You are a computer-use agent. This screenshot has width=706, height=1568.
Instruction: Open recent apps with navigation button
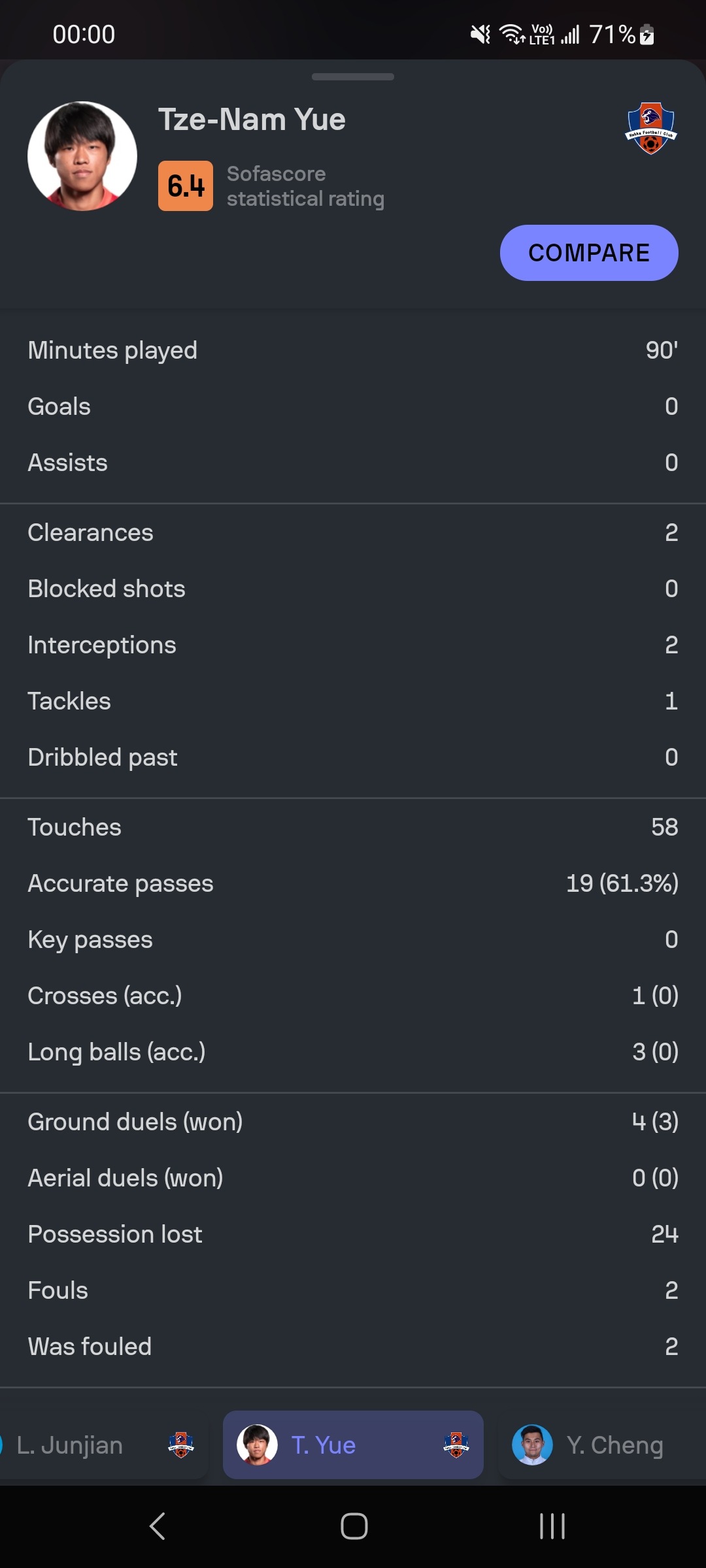pyautogui.click(x=552, y=1526)
